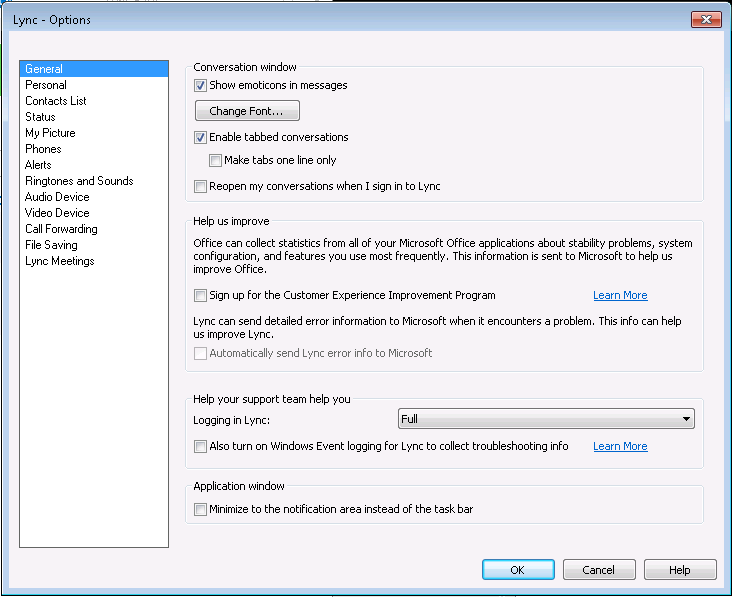Confirm settings with the OK button
The width and height of the screenshot is (732, 597).
coord(518,569)
